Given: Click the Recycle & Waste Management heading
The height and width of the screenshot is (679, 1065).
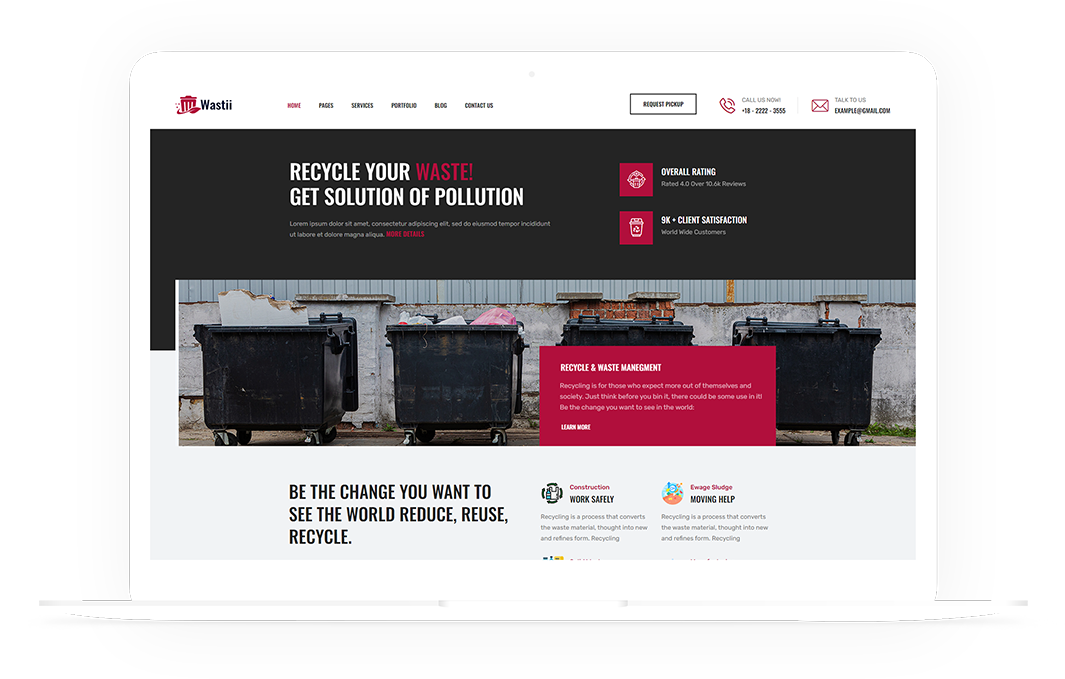Looking at the screenshot, I should pyautogui.click(x=611, y=367).
